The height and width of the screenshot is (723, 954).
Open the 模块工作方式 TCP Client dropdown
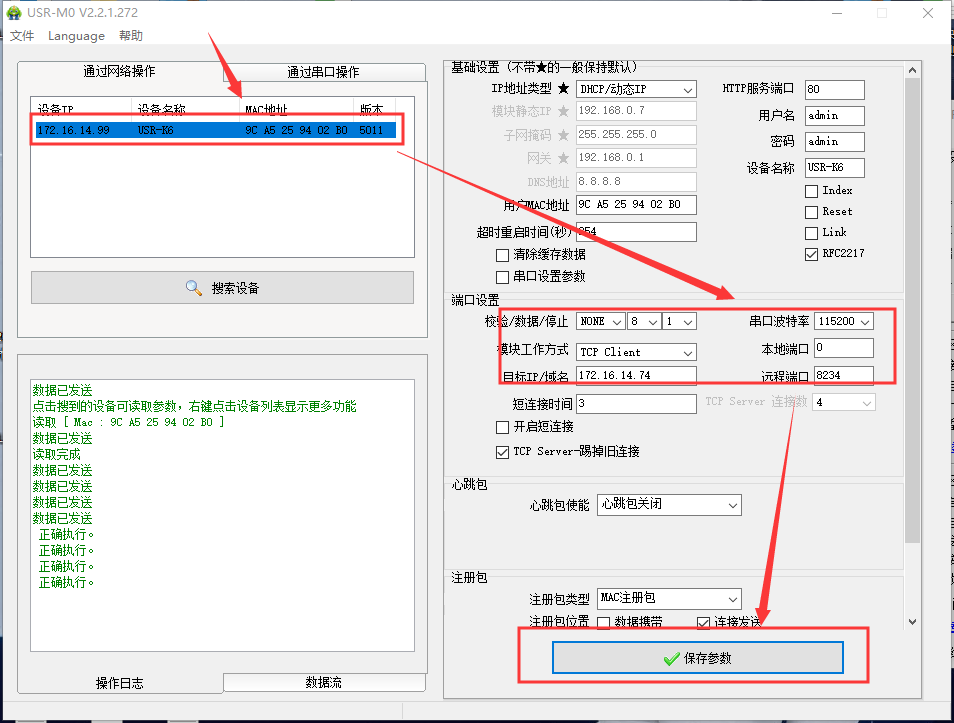click(687, 353)
